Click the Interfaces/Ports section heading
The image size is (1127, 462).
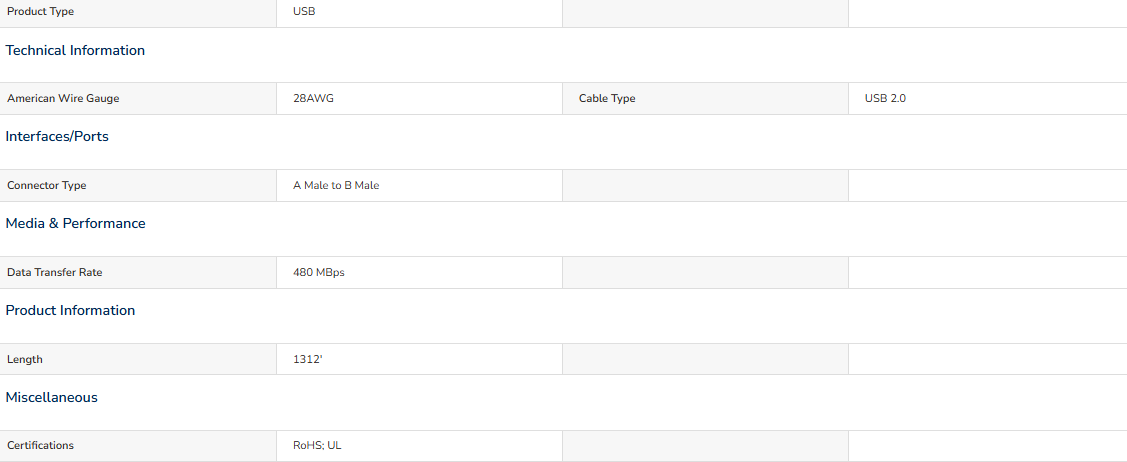pos(57,137)
